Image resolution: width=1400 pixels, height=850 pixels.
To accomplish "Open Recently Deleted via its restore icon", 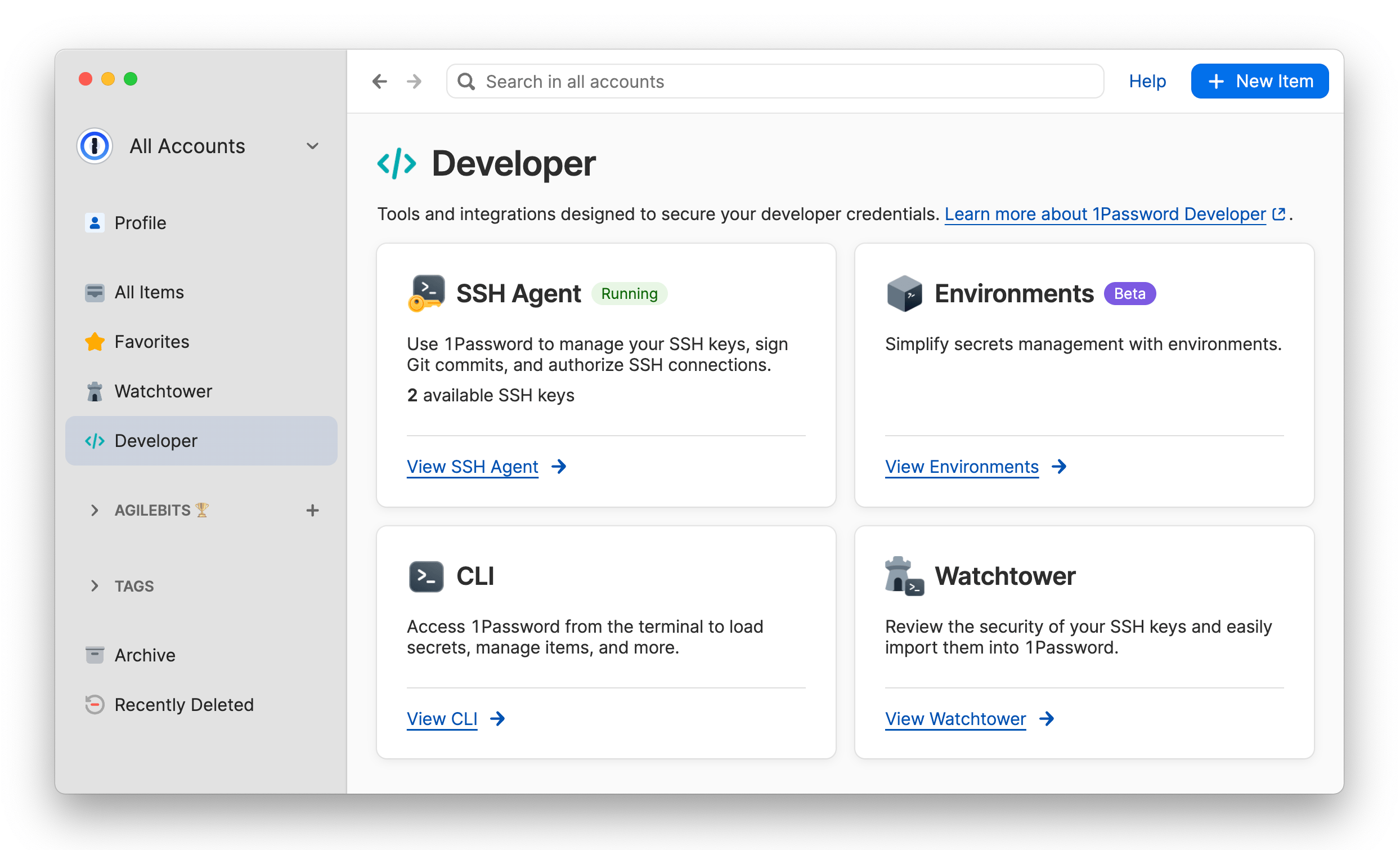I will pyautogui.click(x=95, y=704).
